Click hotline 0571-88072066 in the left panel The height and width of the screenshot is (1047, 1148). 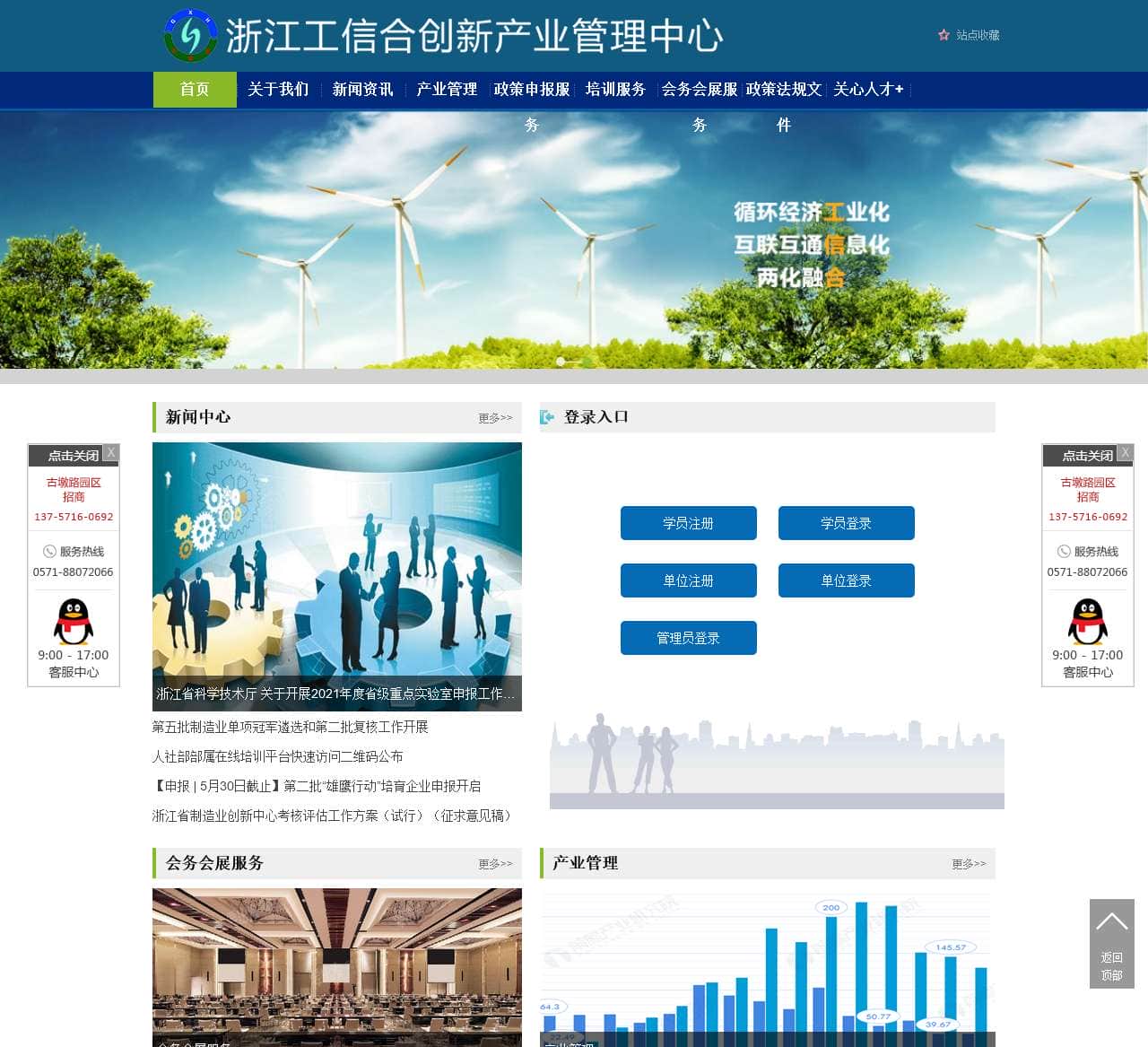(74, 571)
